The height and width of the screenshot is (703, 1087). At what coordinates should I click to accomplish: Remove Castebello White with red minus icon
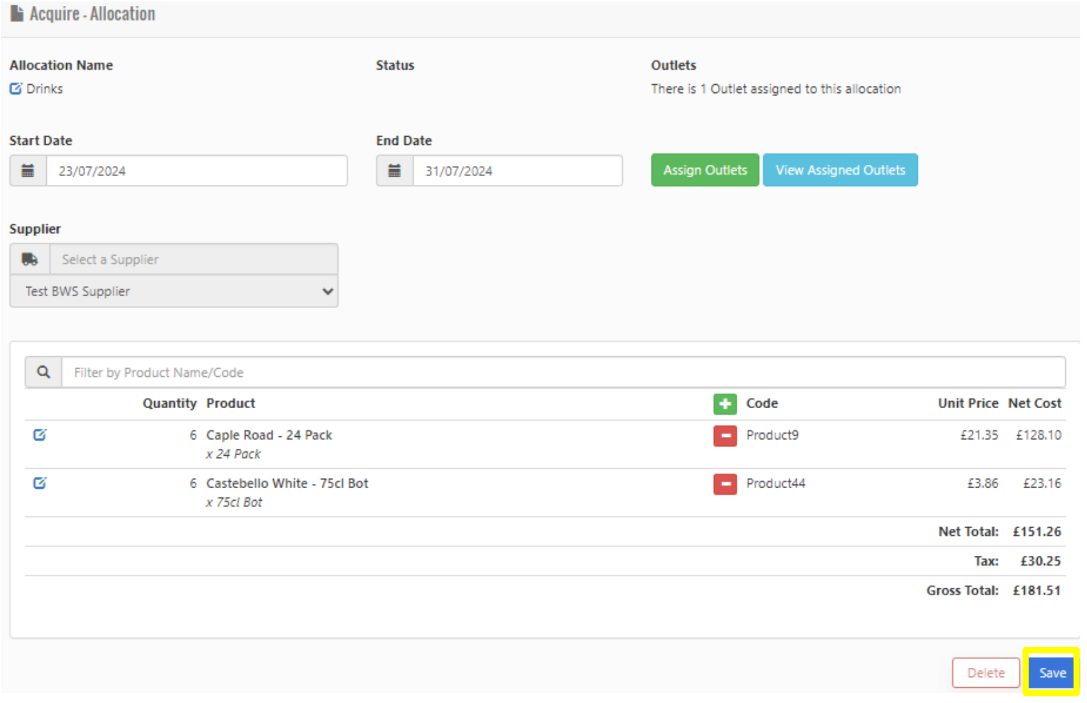pyautogui.click(x=725, y=484)
